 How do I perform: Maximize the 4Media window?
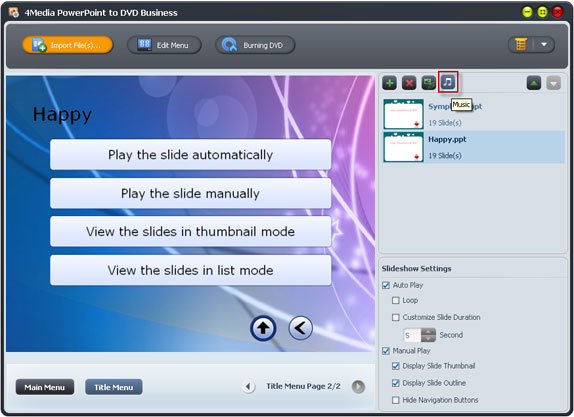click(x=542, y=12)
